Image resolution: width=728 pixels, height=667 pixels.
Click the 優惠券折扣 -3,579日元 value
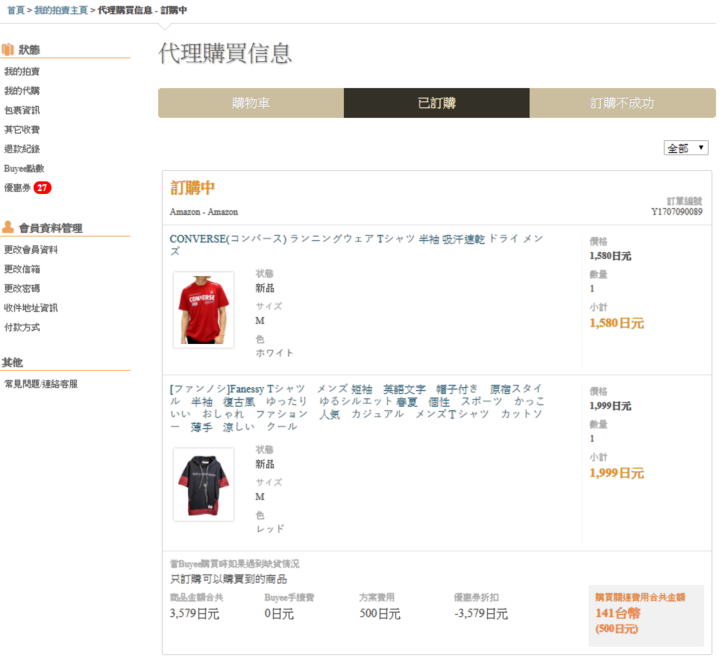click(481, 614)
